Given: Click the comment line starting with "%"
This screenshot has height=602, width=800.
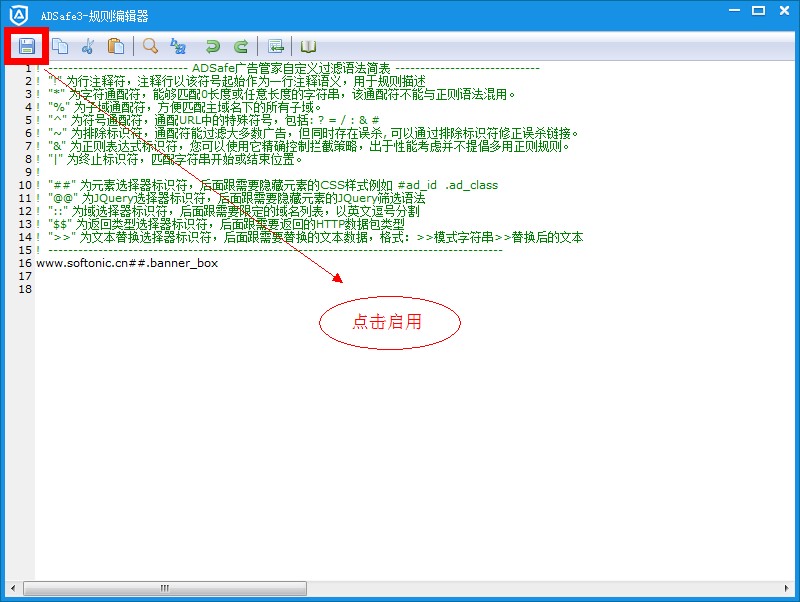Looking at the screenshot, I should pos(179,107).
